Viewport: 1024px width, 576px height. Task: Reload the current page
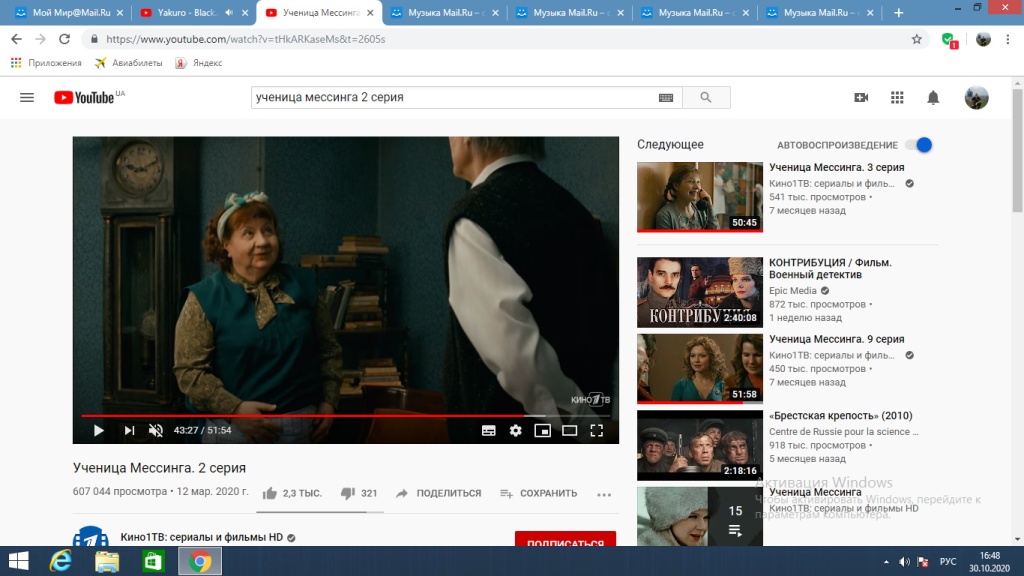pos(64,39)
